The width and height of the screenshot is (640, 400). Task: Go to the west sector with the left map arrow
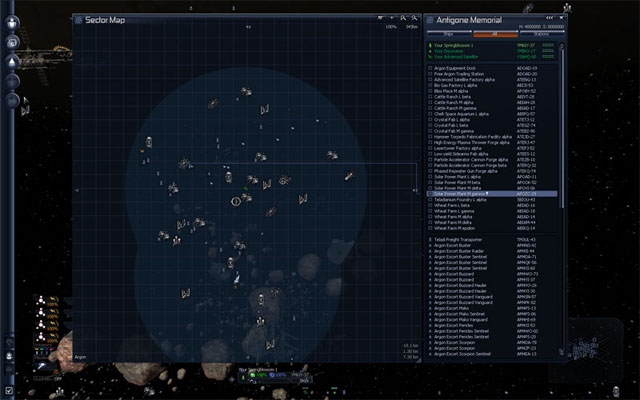(x=77, y=190)
